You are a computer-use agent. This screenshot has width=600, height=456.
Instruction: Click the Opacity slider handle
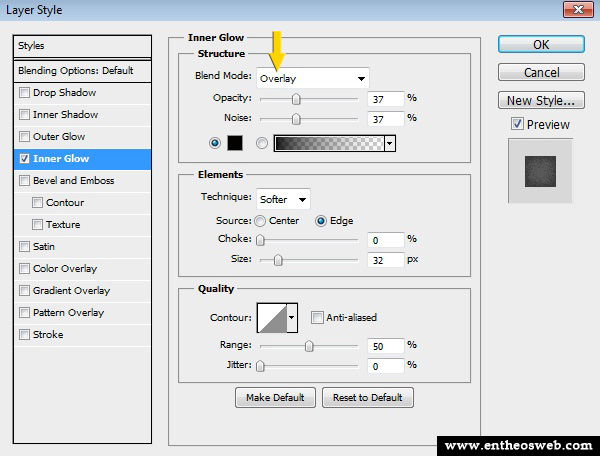click(296, 99)
